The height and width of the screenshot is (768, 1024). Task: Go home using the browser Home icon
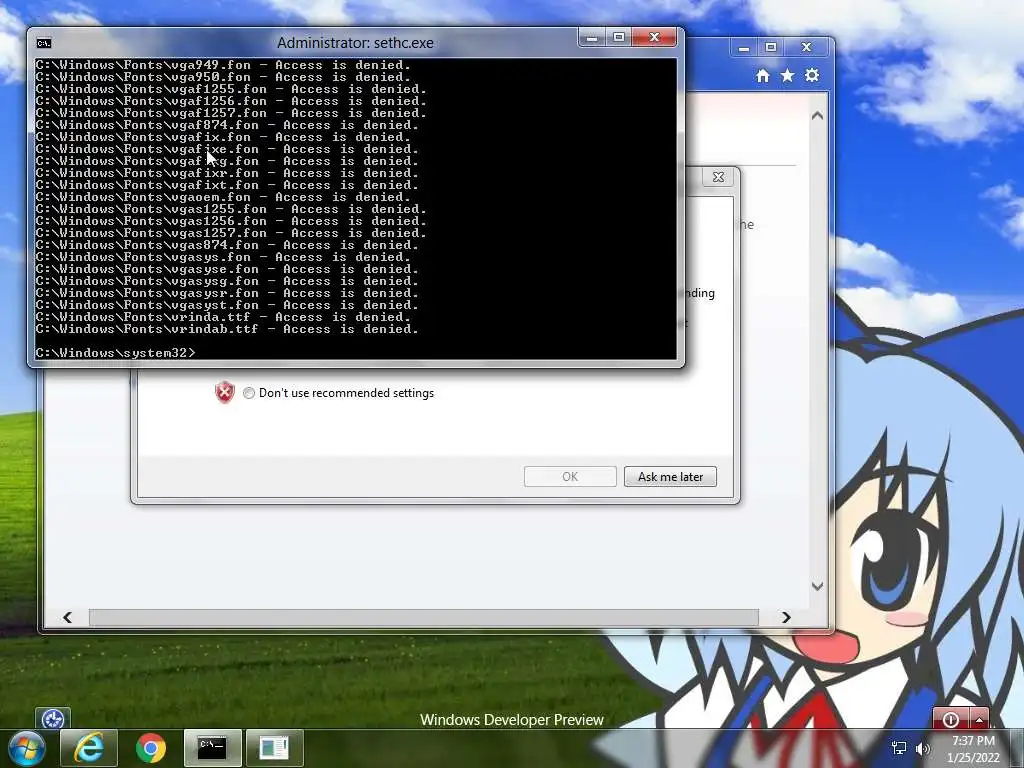coord(763,76)
